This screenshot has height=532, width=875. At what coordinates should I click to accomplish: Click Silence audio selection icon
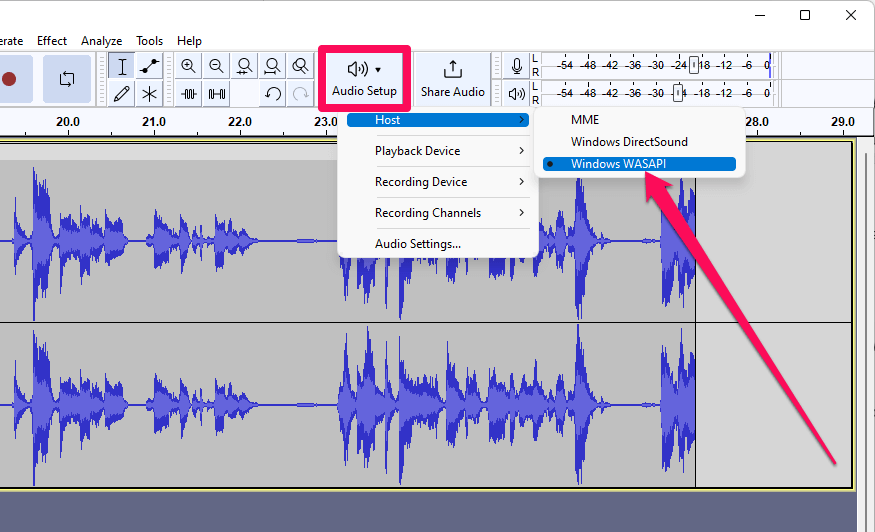pyautogui.click(x=217, y=93)
